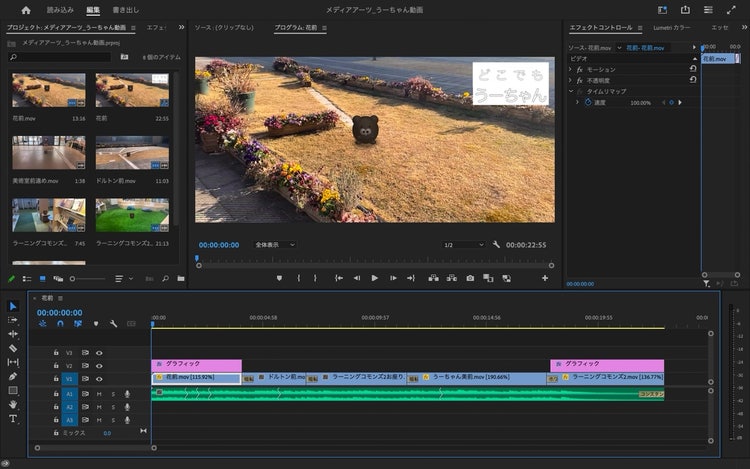This screenshot has height=469, width=750.
Task: Open プログラム: 花前 panel menu
Action: click(324, 28)
